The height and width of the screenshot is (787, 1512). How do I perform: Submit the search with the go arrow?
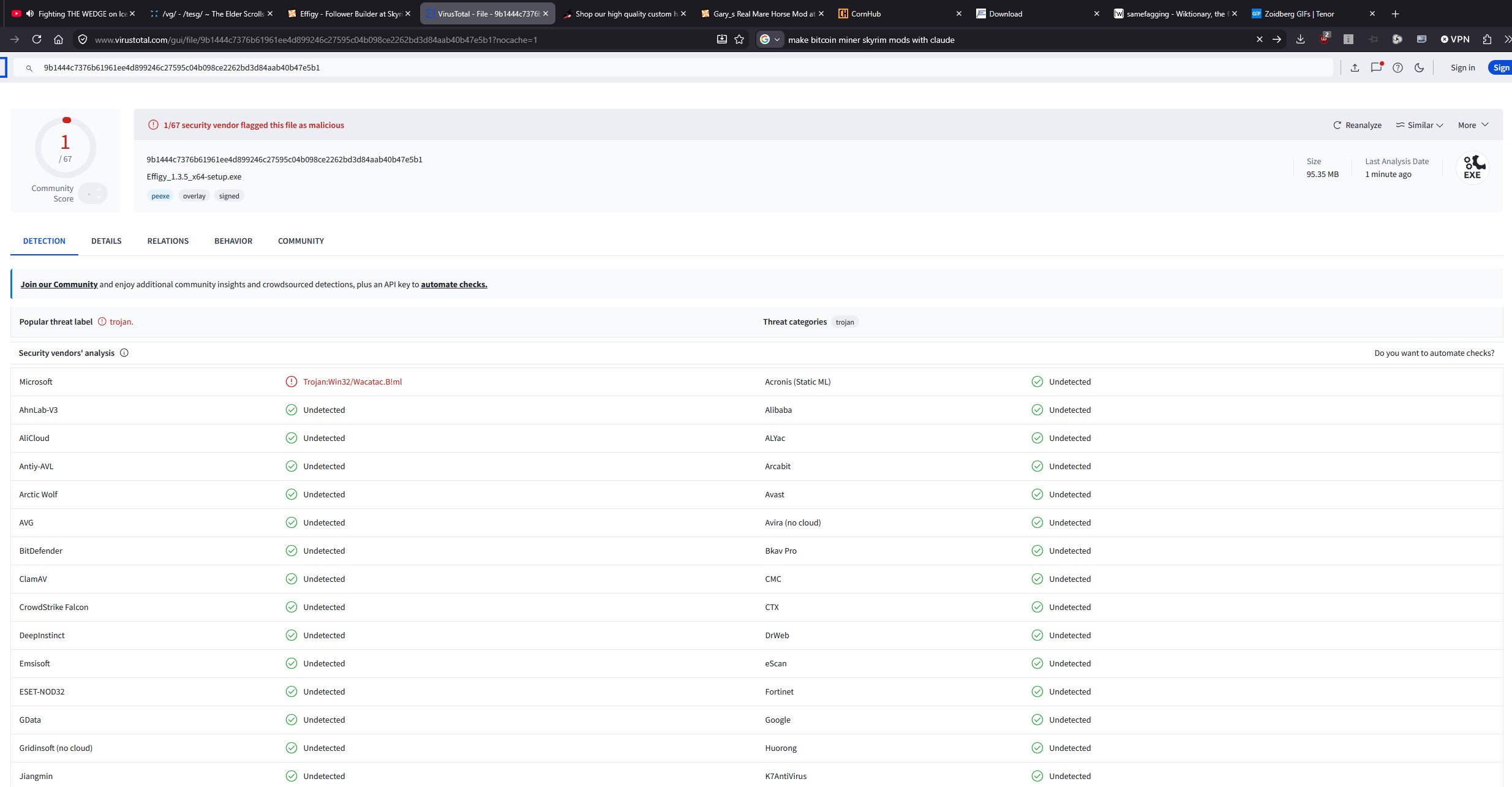1277,39
